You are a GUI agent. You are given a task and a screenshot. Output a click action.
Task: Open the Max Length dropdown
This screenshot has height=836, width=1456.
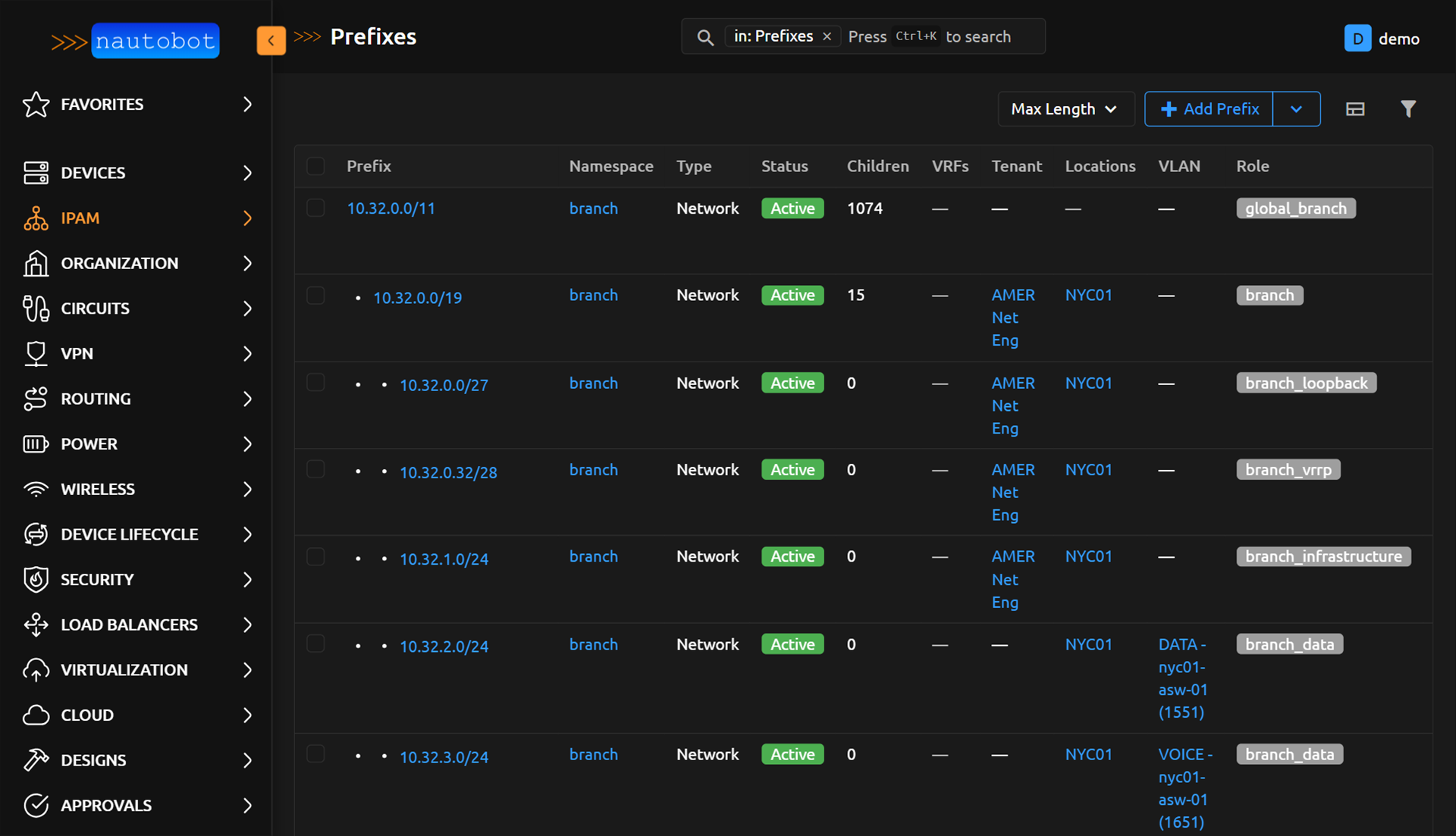click(1065, 109)
